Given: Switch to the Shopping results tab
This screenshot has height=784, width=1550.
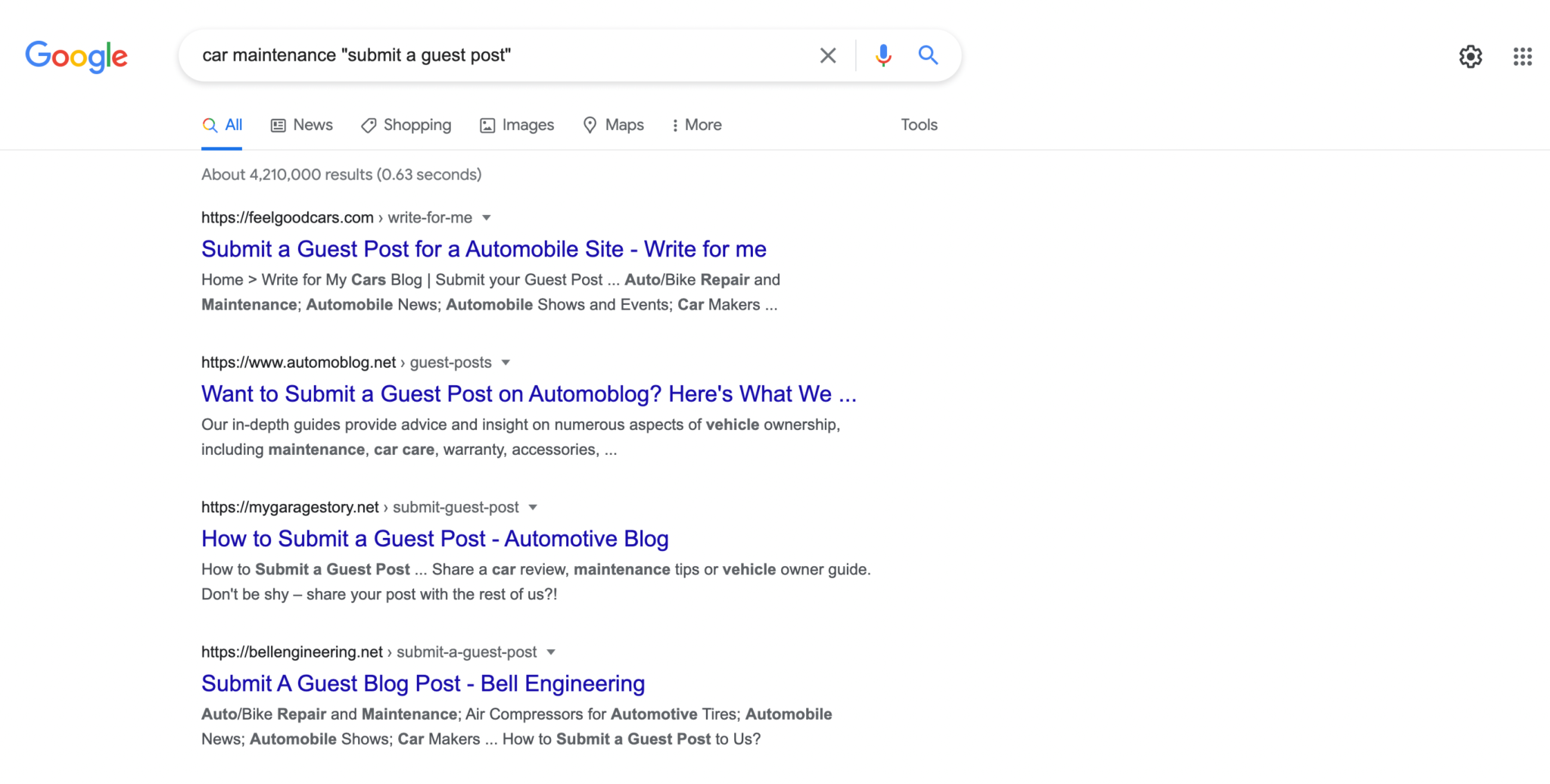Looking at the screenshot, I should coord(406,125).
